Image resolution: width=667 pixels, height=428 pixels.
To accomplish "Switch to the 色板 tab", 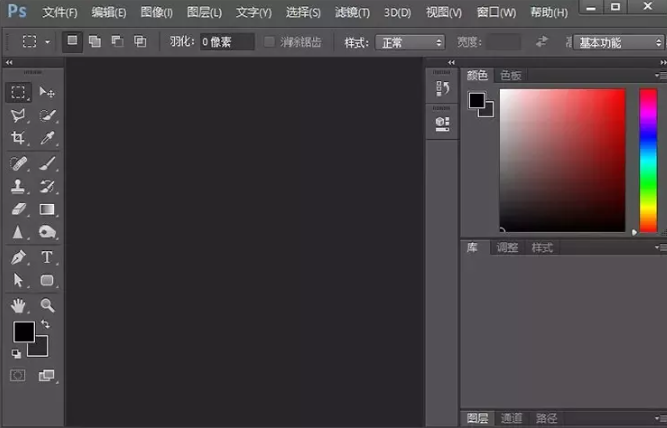I will tap(511, 75).
